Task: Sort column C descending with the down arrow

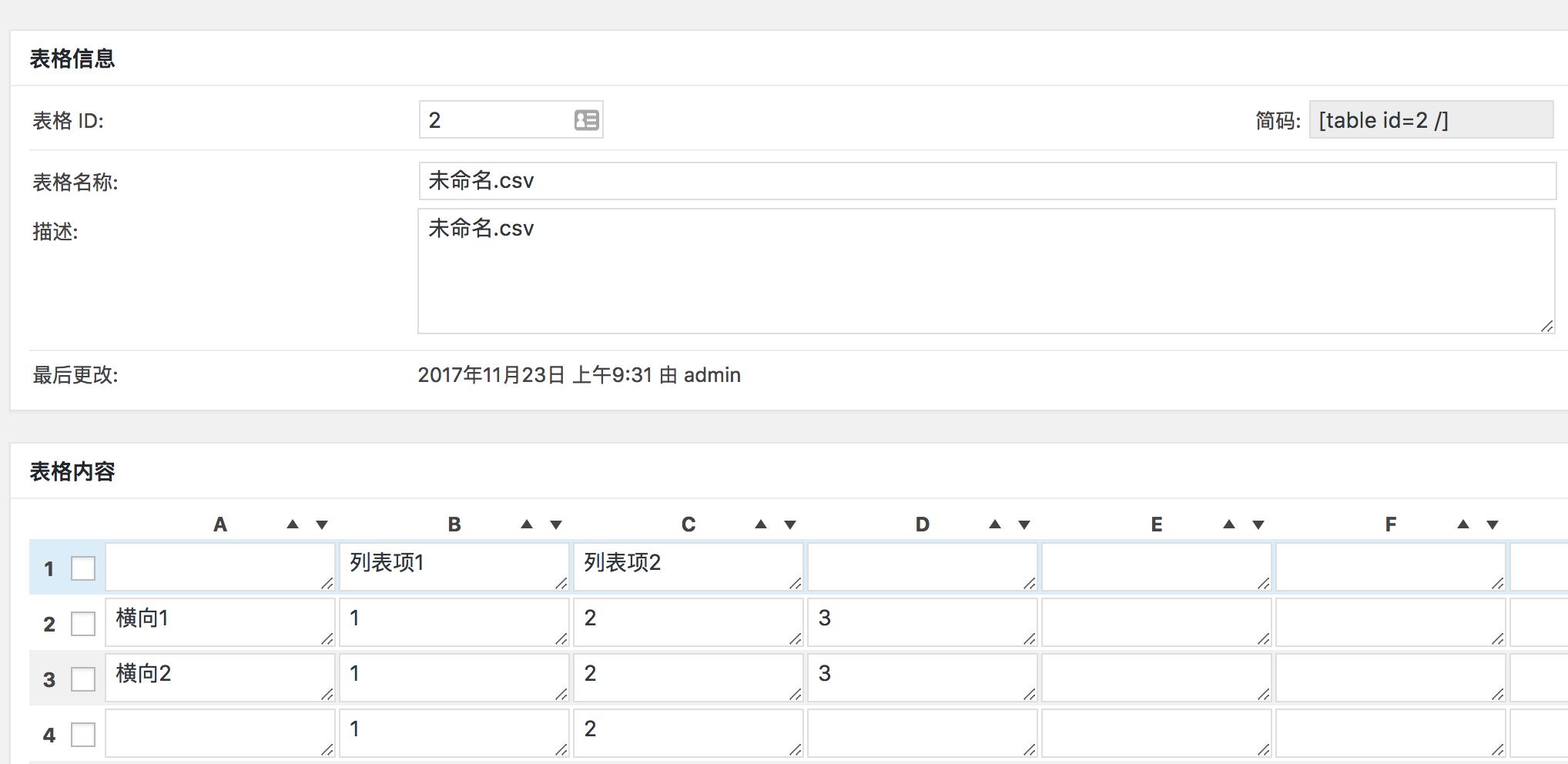Action: point(789,524)
